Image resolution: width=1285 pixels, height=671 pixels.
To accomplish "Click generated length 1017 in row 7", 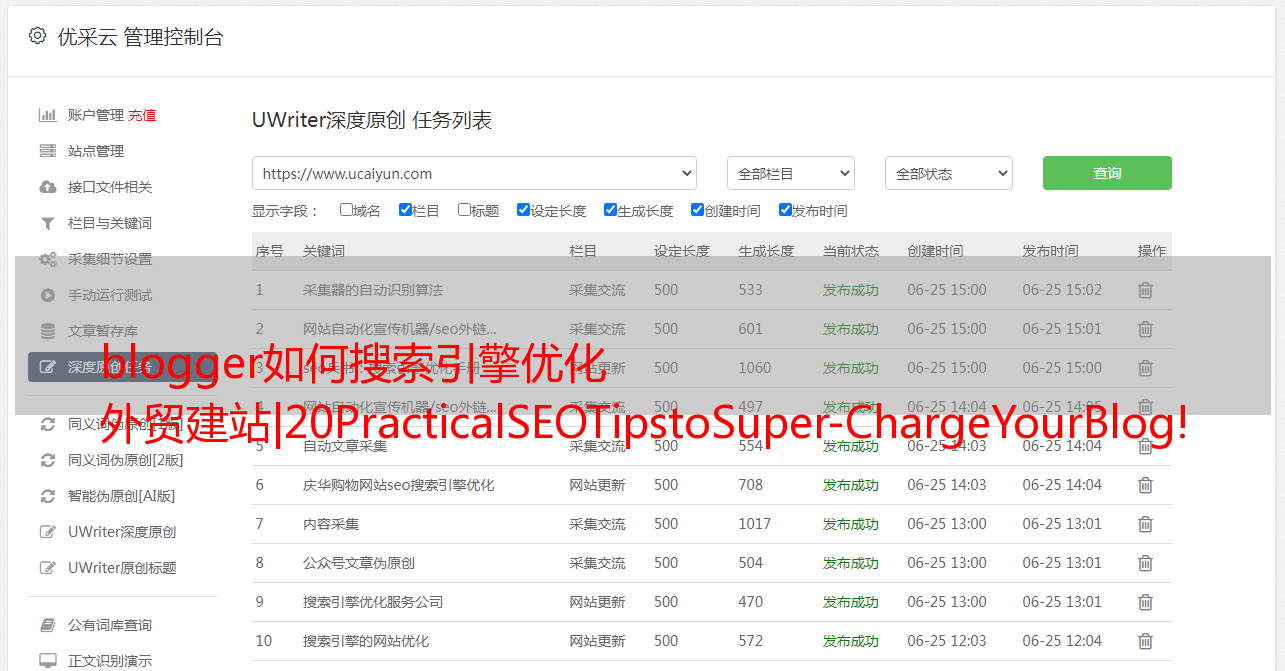I will 755,524.
